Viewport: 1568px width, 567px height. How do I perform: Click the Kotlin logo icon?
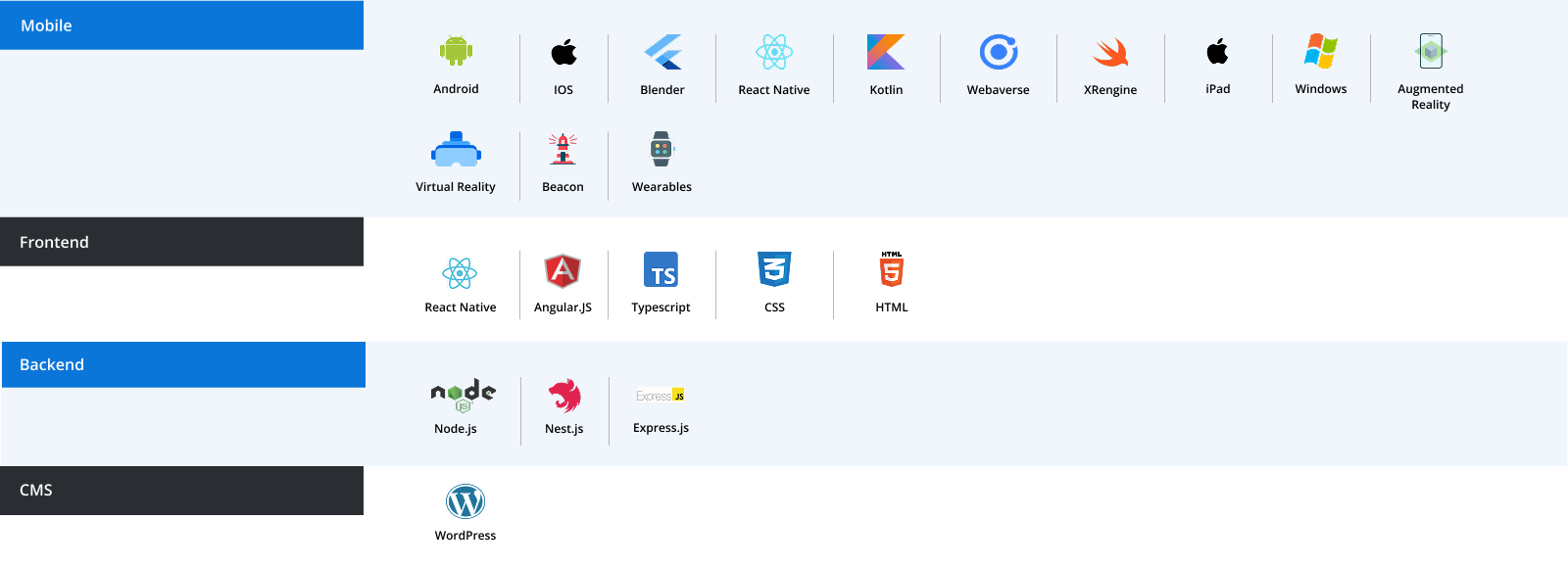(886, 52)
